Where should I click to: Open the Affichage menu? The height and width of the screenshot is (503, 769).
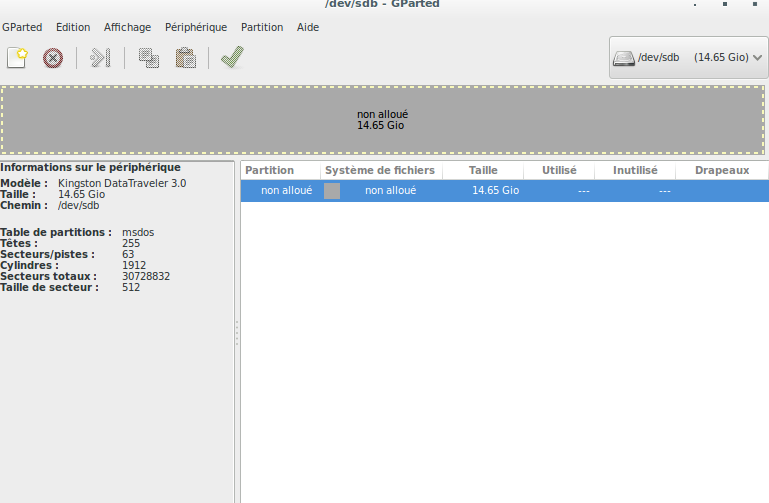click(127, 27)
